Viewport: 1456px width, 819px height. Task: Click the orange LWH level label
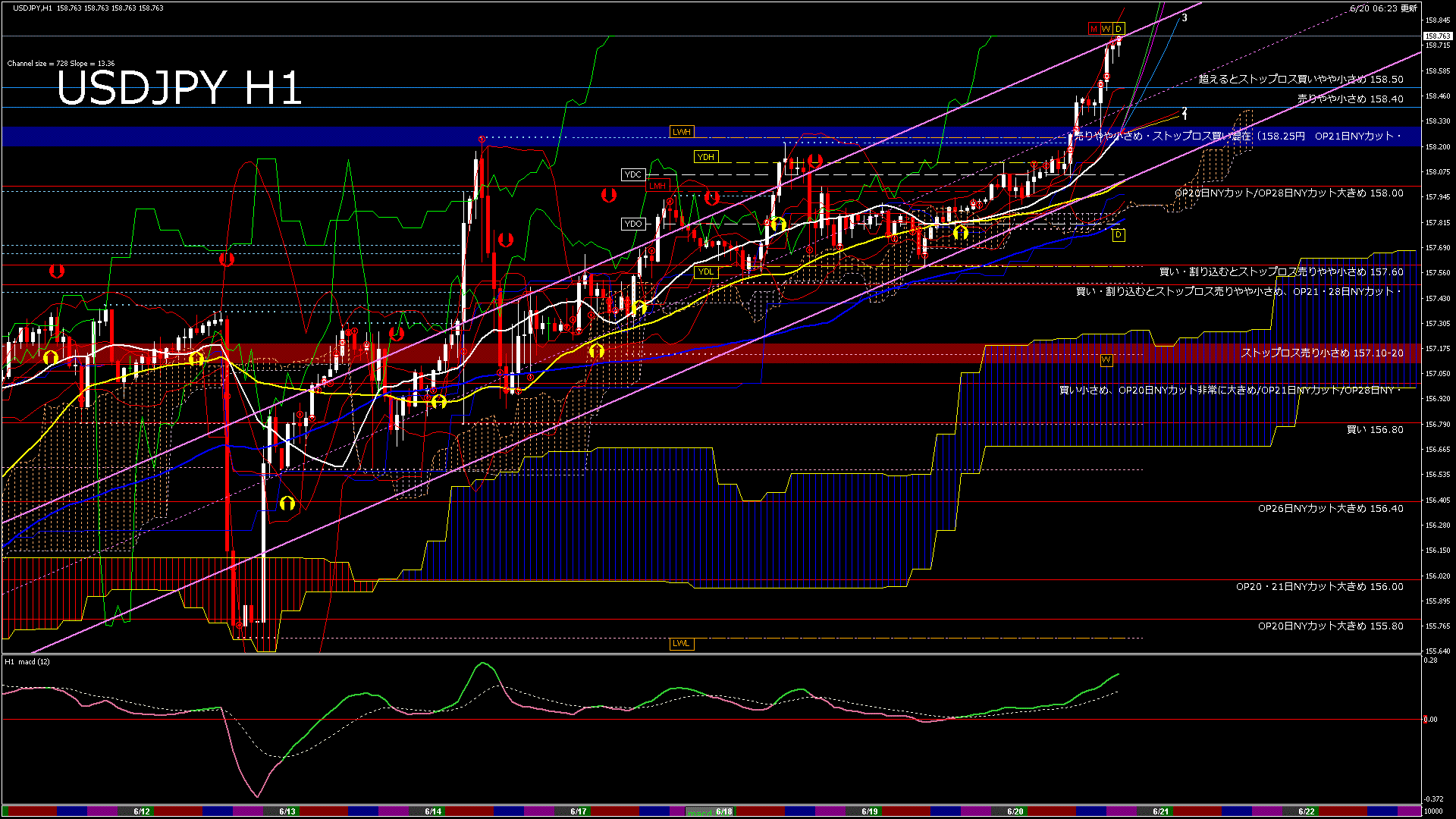click(x=681, y=132)
